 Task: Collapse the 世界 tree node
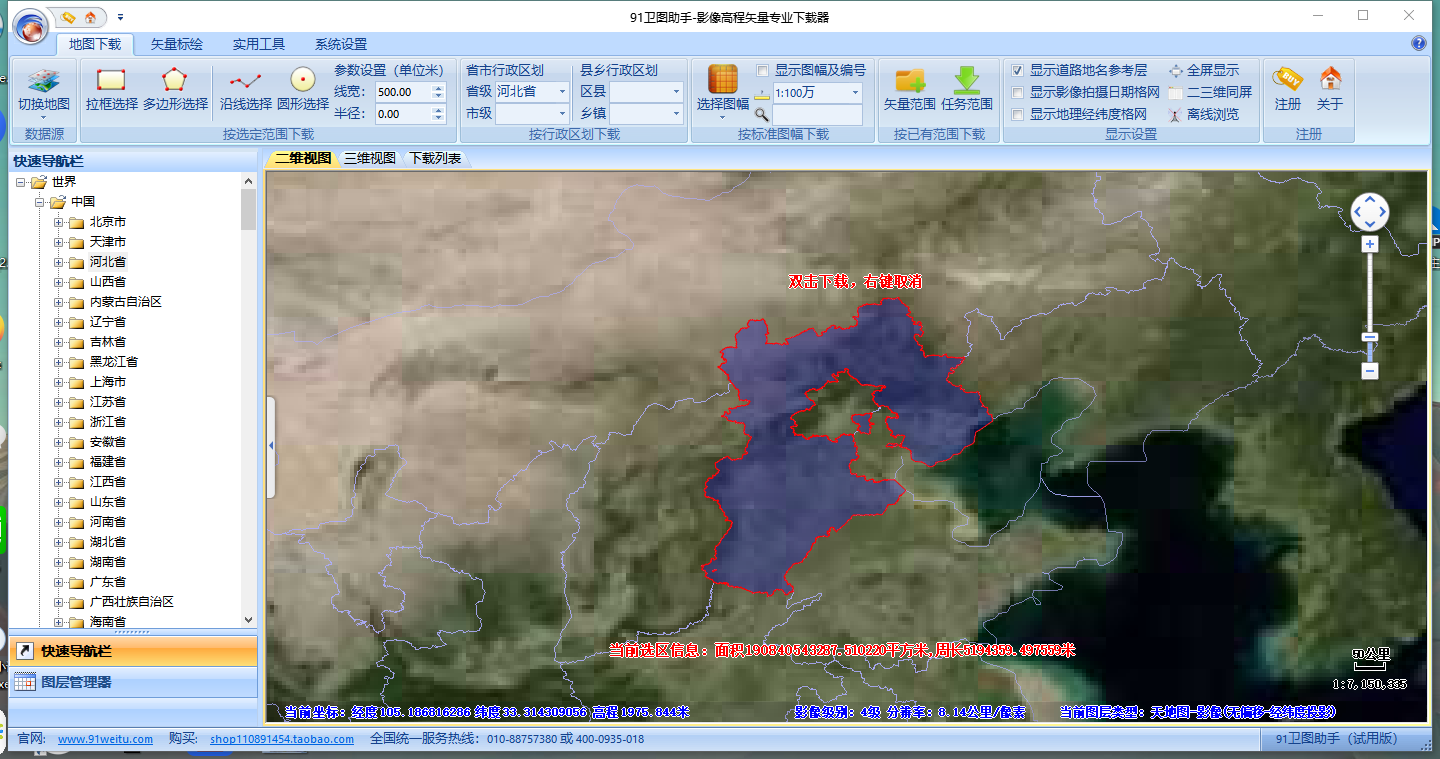click(x=21, y=182)
